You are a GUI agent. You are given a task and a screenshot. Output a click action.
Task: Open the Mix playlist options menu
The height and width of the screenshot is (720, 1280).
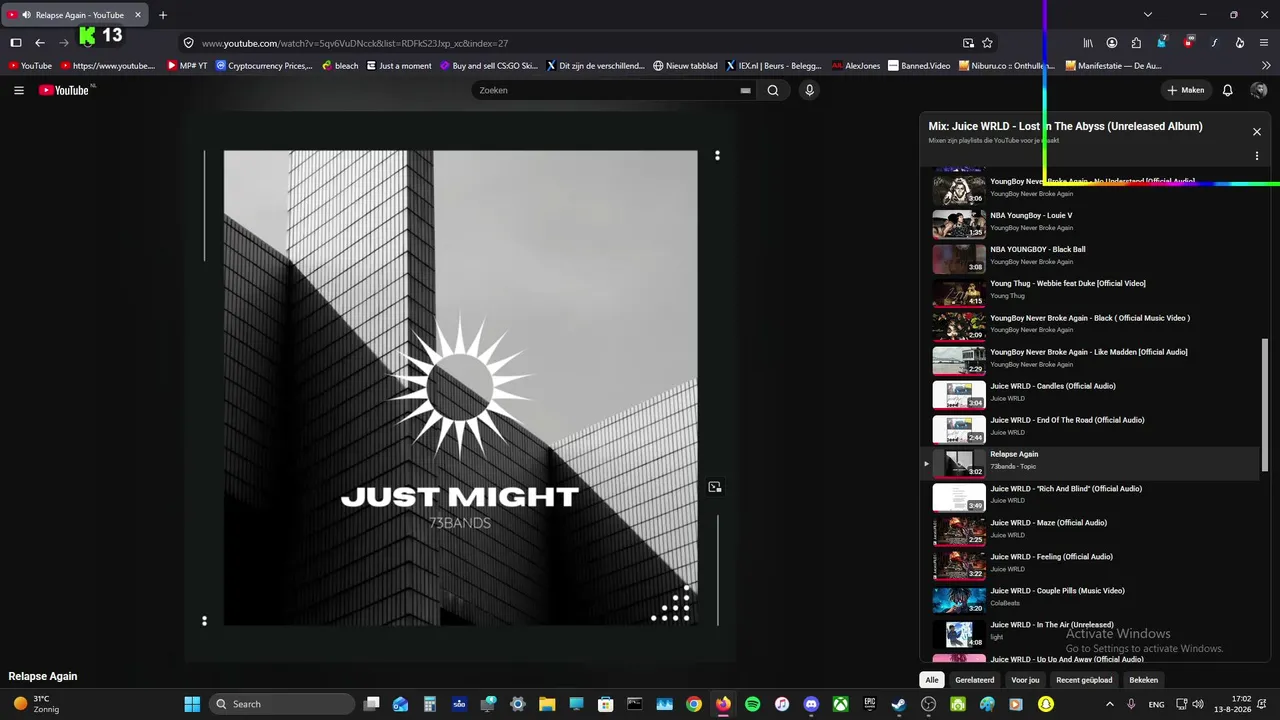[x=1257, y=156]
